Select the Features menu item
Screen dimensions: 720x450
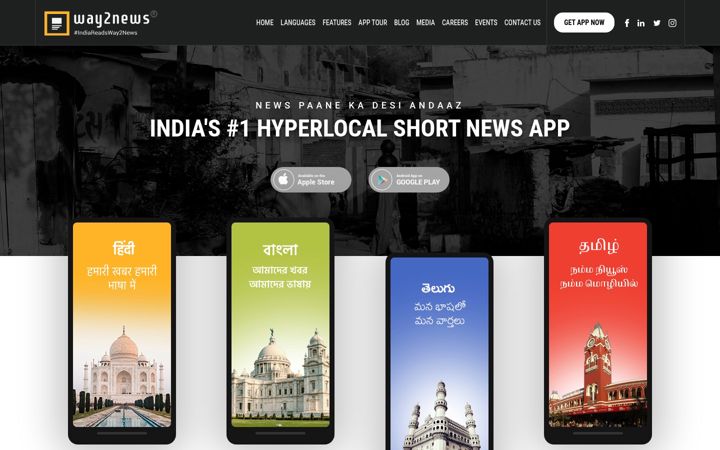coord(337,22)
